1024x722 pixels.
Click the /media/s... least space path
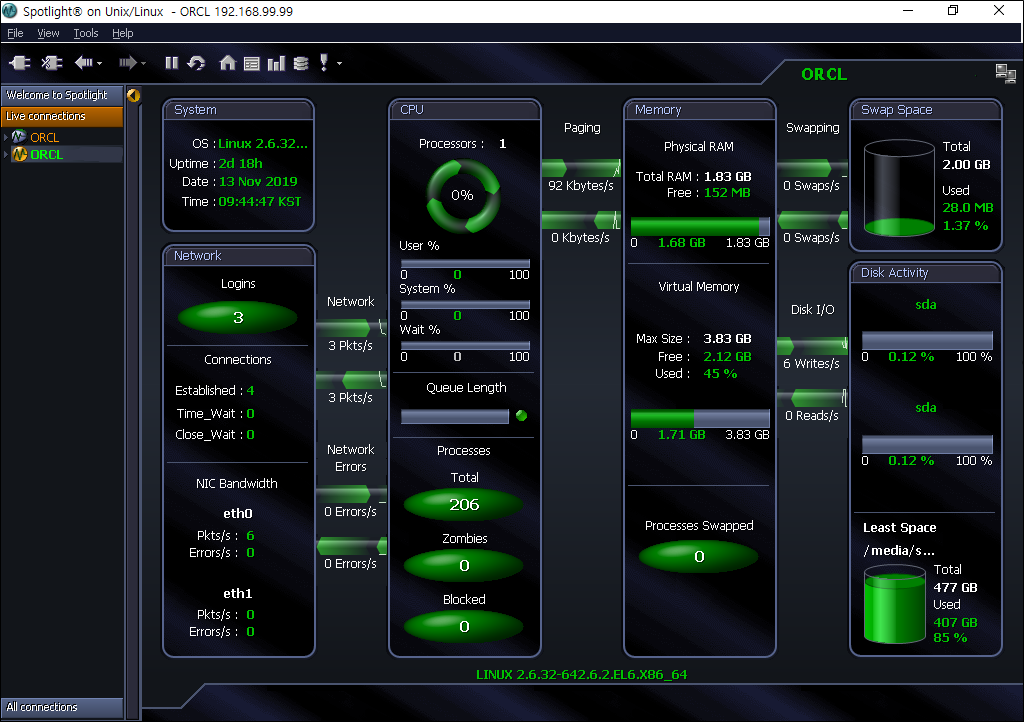tap(899, 551)
